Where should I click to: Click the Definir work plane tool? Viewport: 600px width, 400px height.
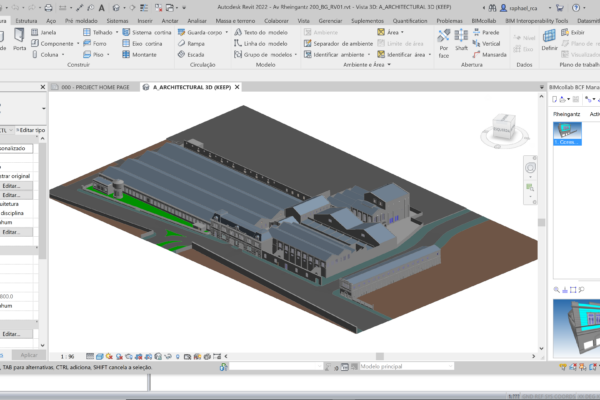549,40
